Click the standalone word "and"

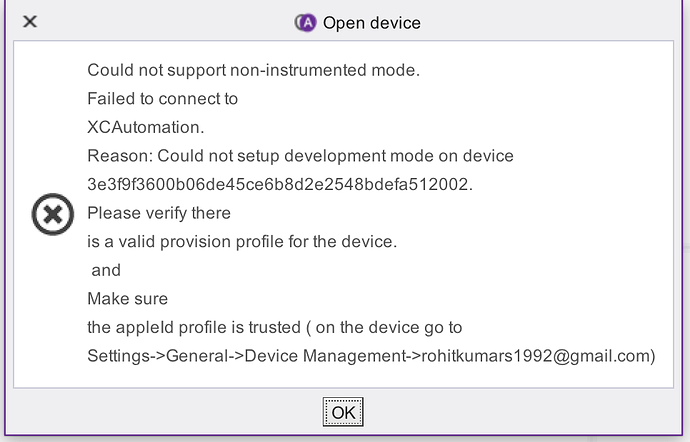coord(106,270)
